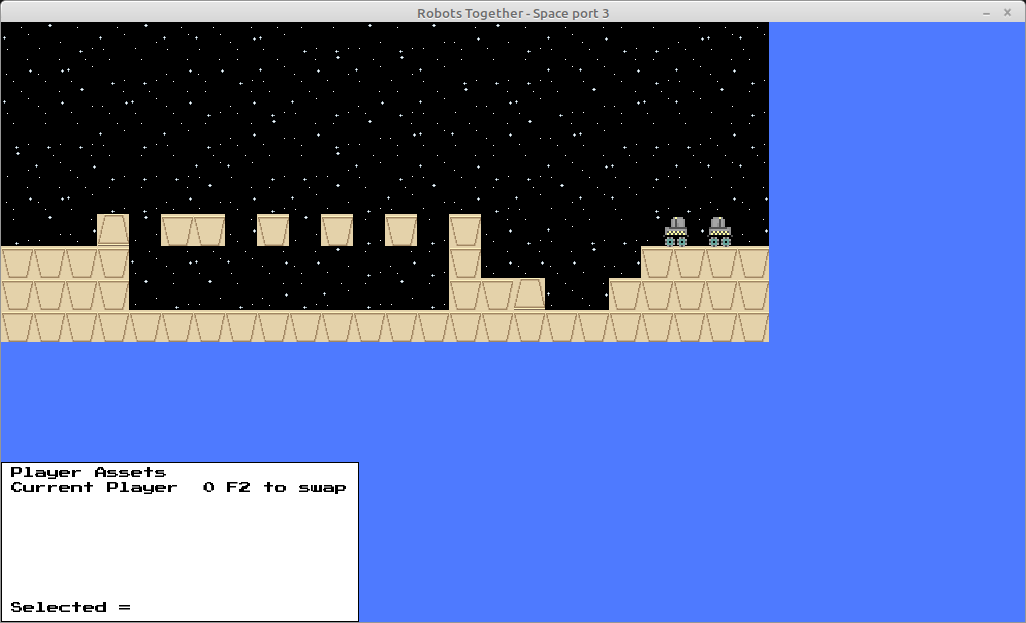This screenshot has width=1026, height=623.
Task: Select the left robot on the ledge
Action: click(677, 231)
